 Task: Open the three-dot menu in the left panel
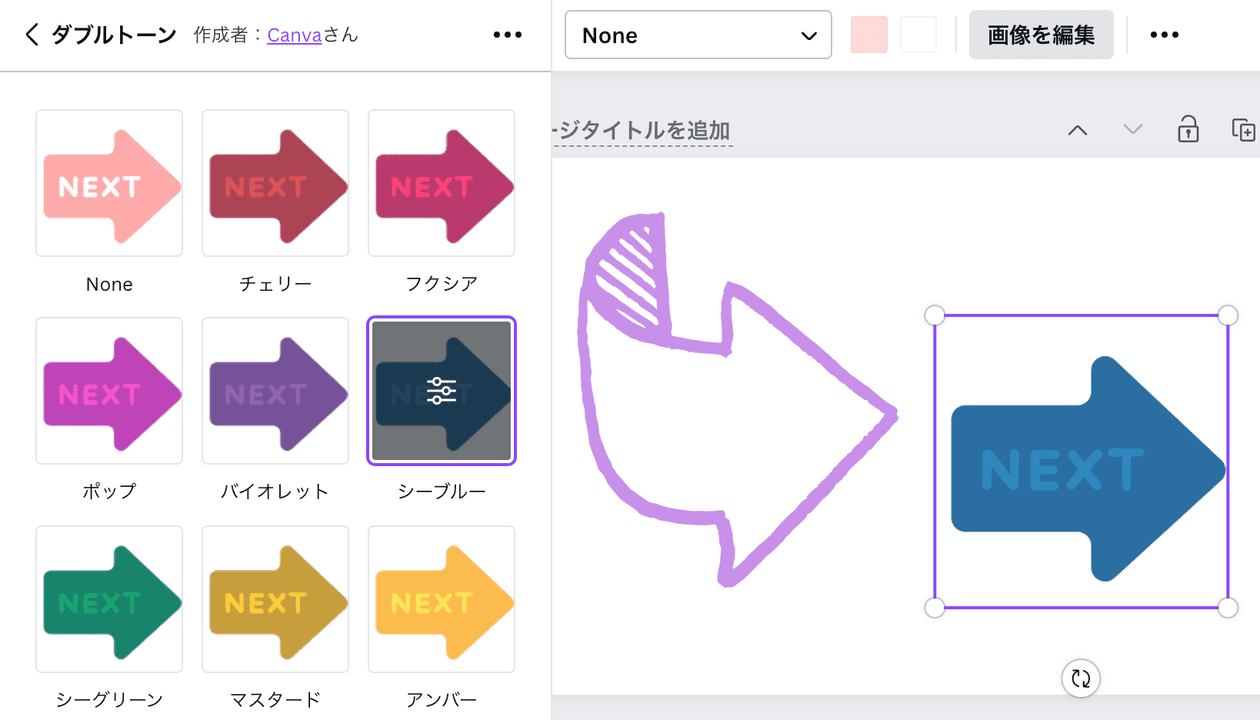[x=507, y=33]
